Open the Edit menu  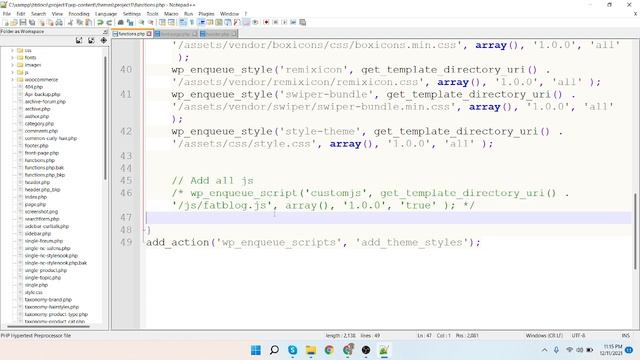pyautogui.click(x=21, y=14)
